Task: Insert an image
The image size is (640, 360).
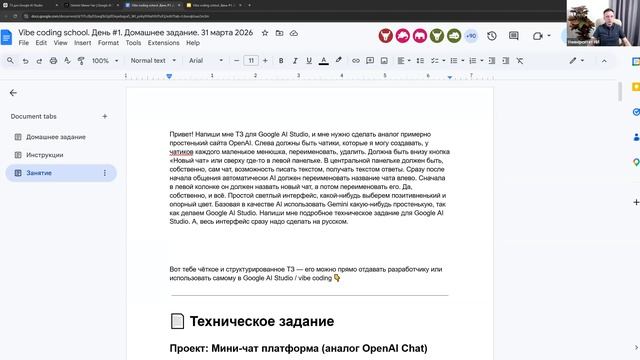Action: [384, 60]
